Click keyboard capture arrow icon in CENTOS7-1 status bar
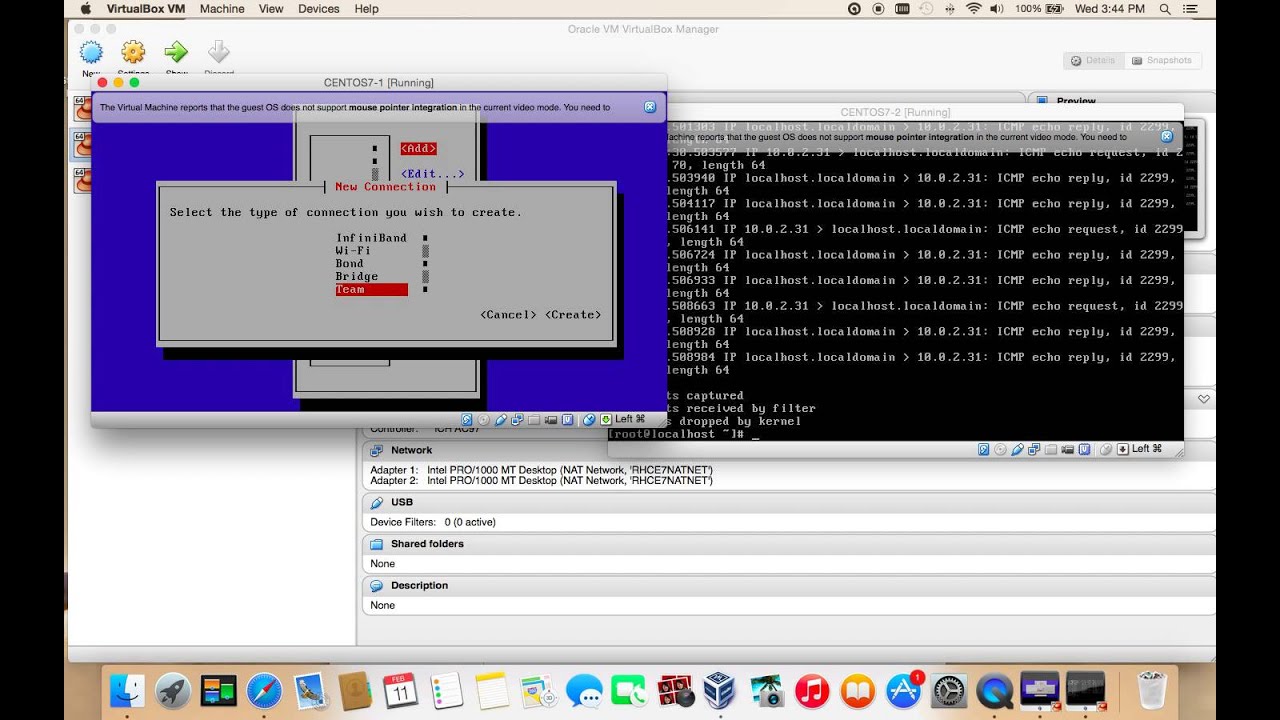The height and width of the screenshot is (720, 1280). [x=606, y=420]
